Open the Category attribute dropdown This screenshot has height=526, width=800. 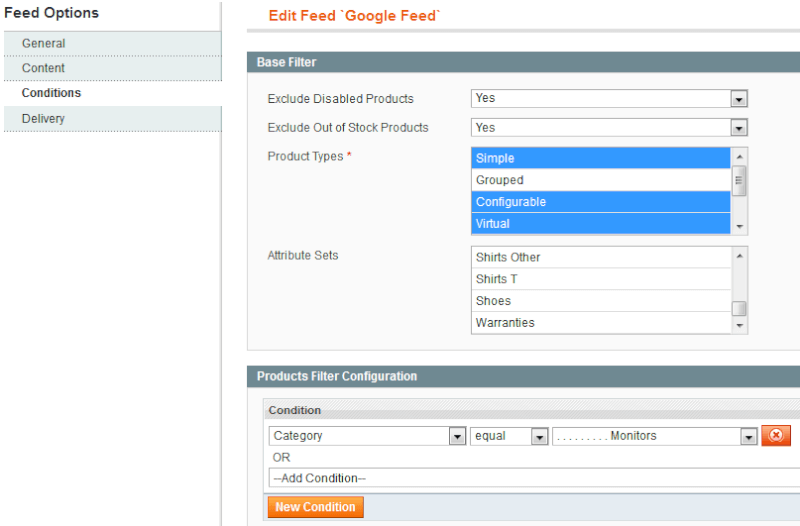pyautogui.click(x=367, y=436)
